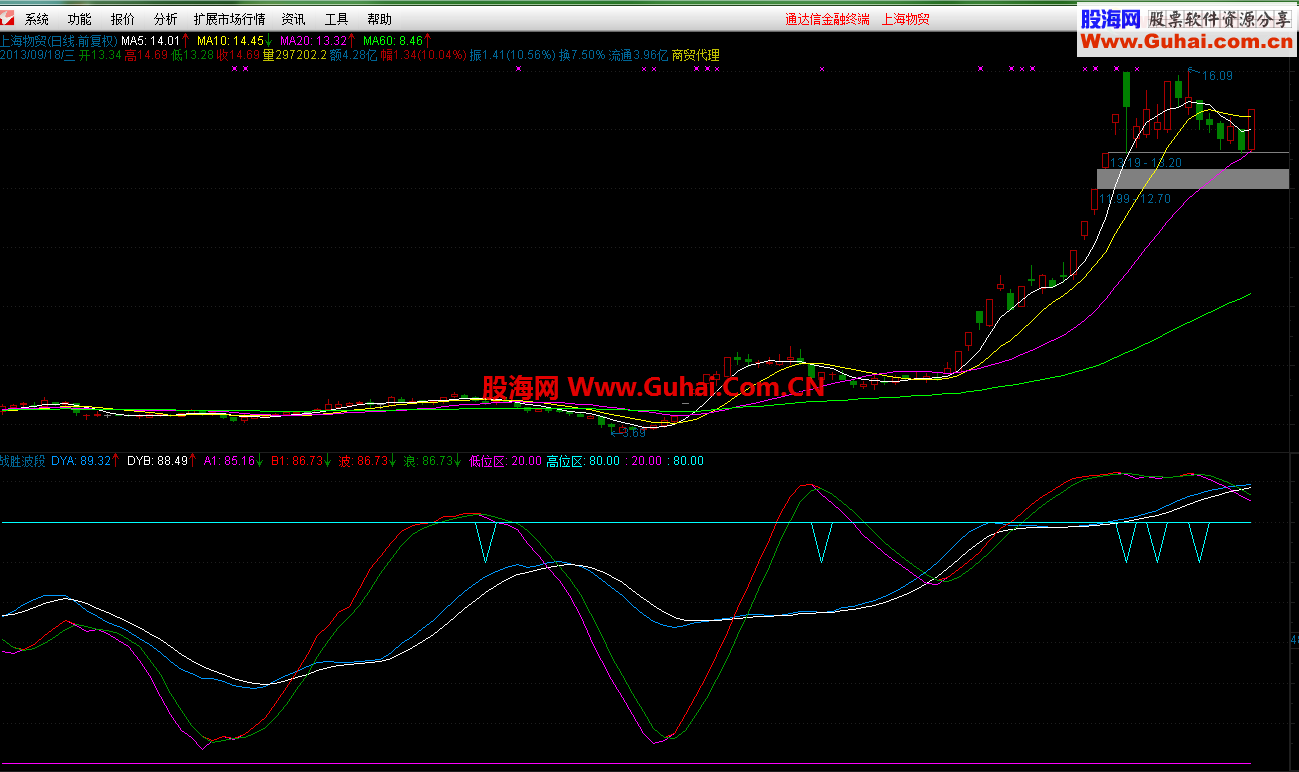Click the 高位区: 80.00 label
The height and width of the screenshot is (772, 1299).
tap(582, 461)
